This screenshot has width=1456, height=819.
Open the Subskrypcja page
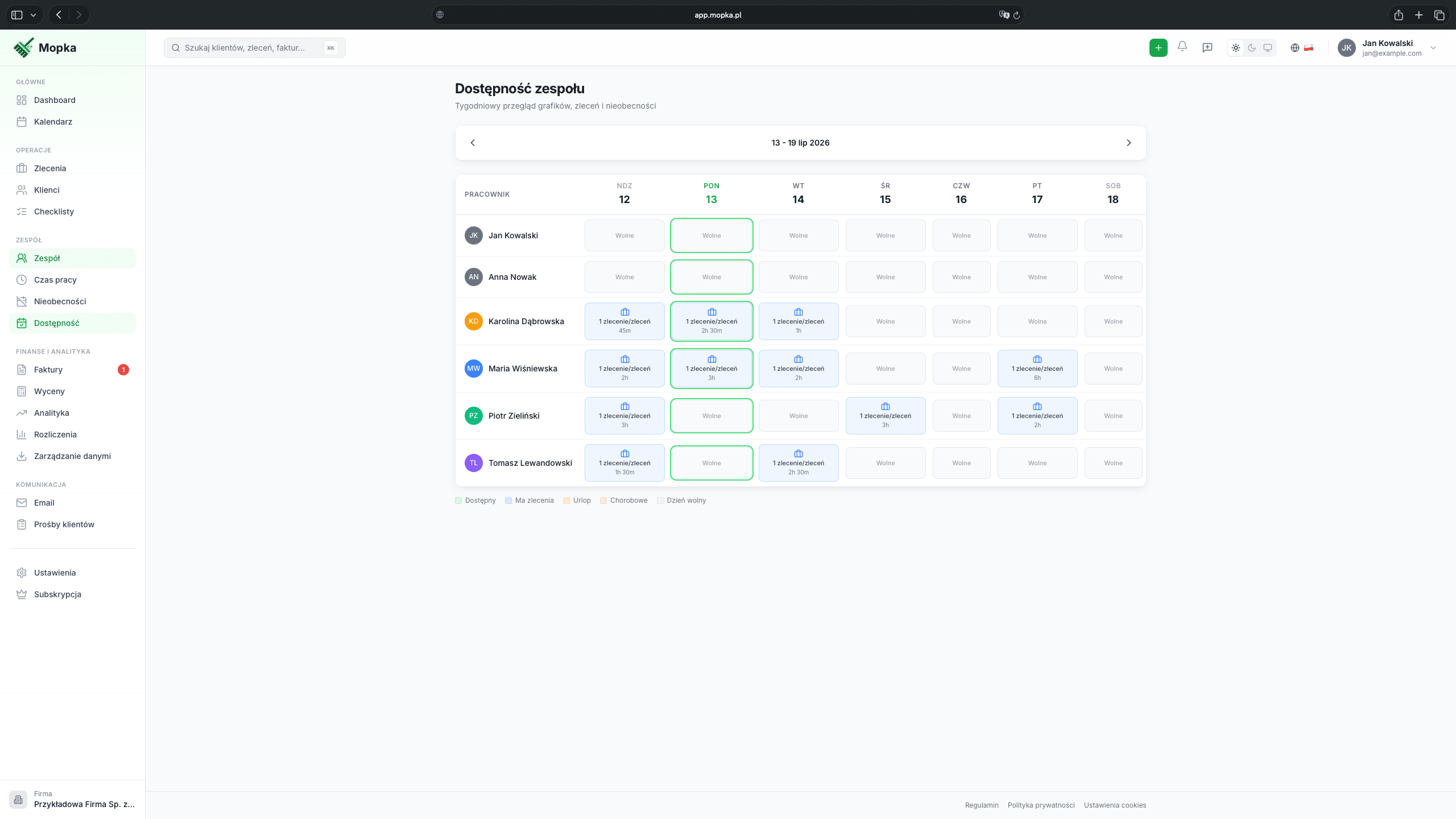[72, 594]
